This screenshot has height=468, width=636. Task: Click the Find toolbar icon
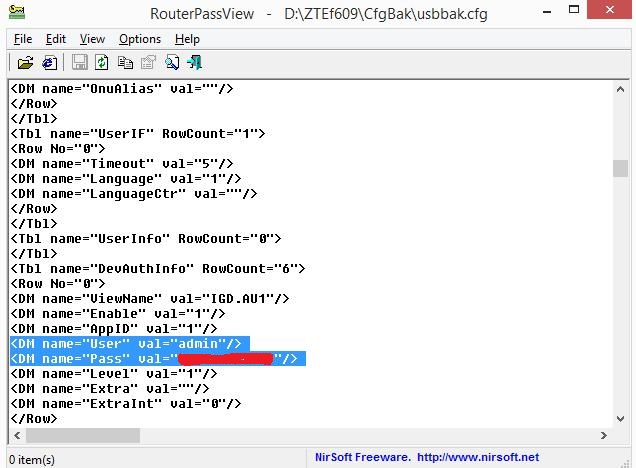click(x=172, y=62)
